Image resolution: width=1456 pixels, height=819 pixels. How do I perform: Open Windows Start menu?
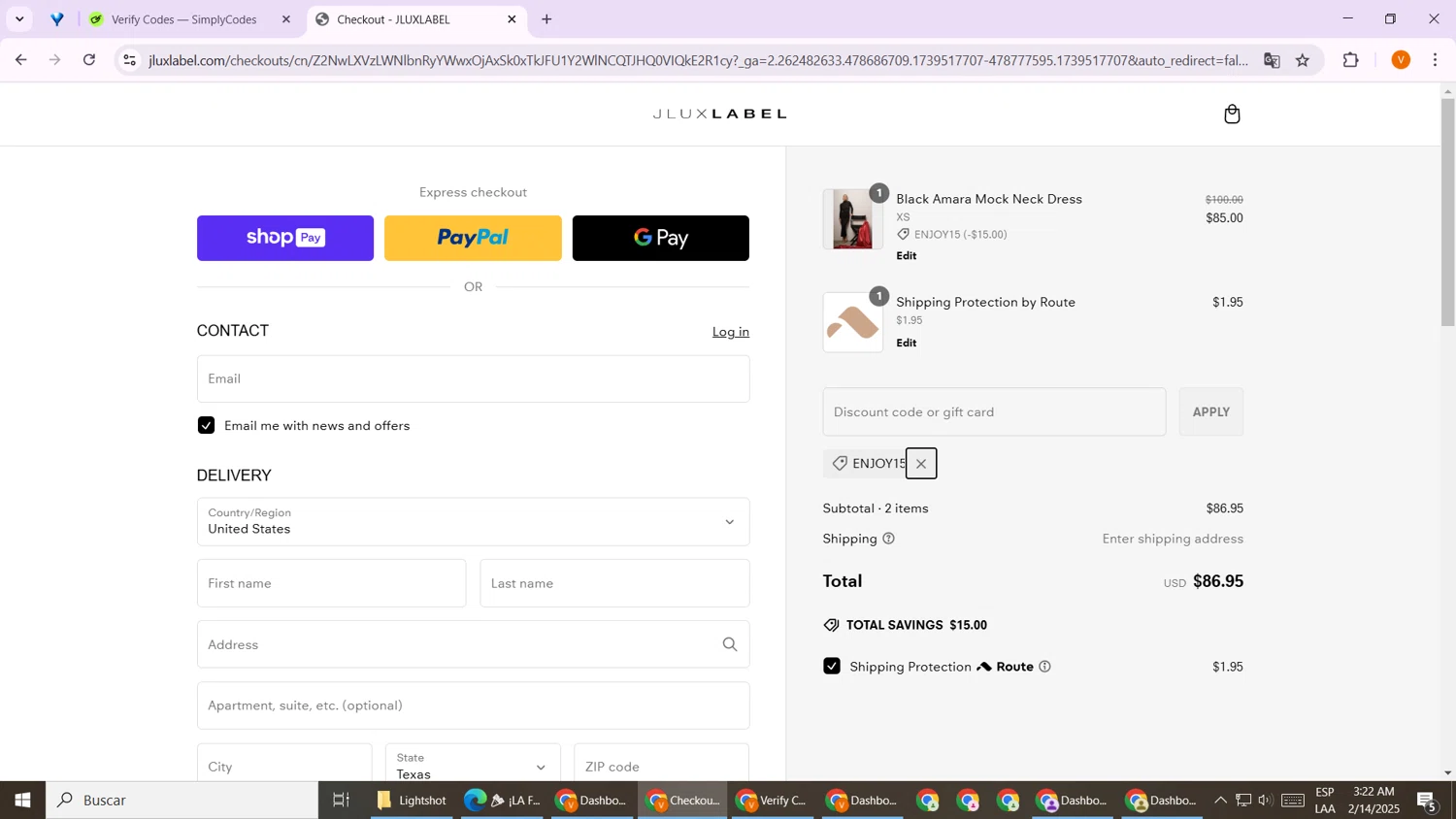pyautogui.click(x=22, y=801)
